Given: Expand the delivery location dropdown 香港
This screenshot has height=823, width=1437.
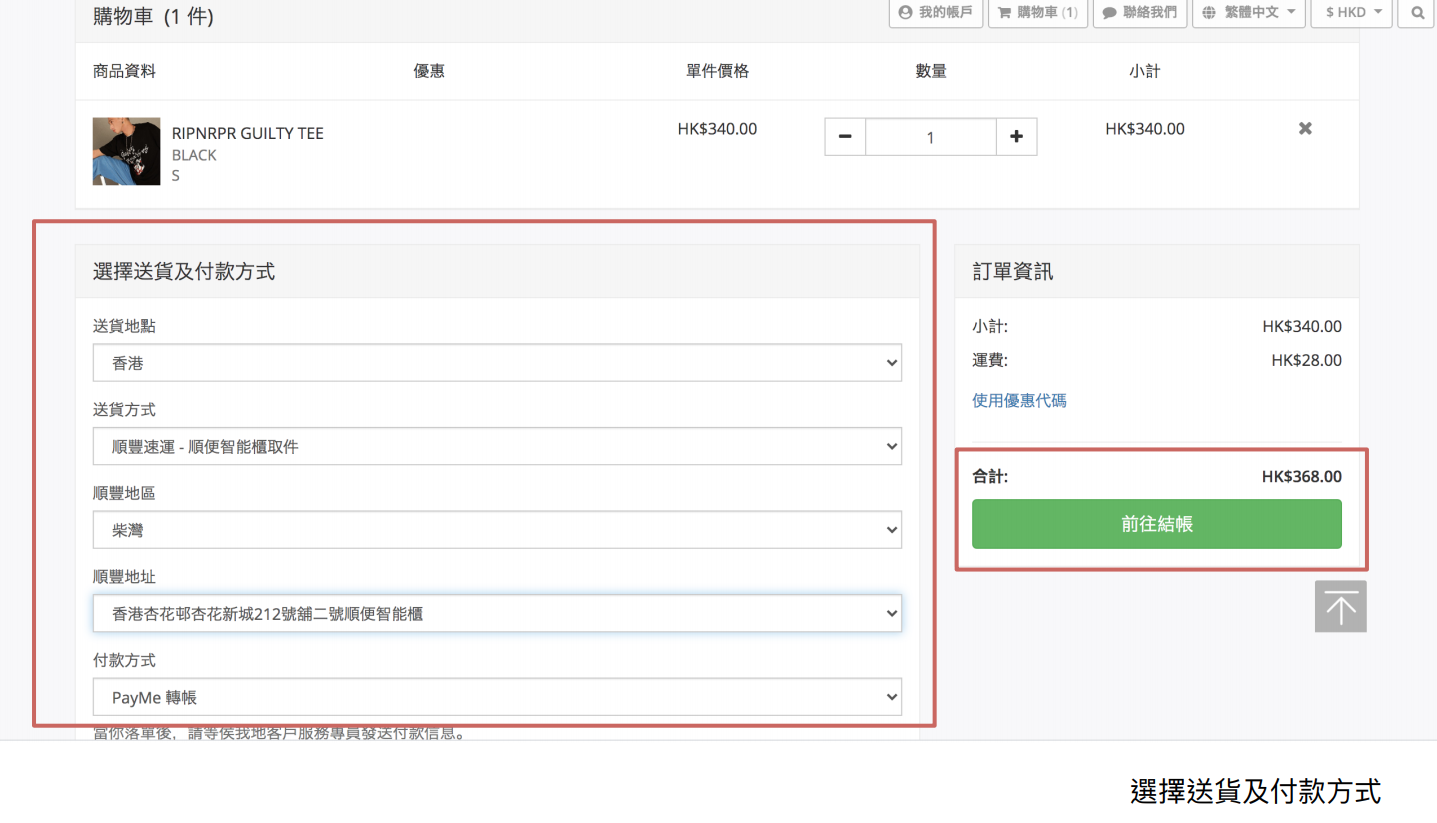Looking at the screenshot, I should point(497,363).
